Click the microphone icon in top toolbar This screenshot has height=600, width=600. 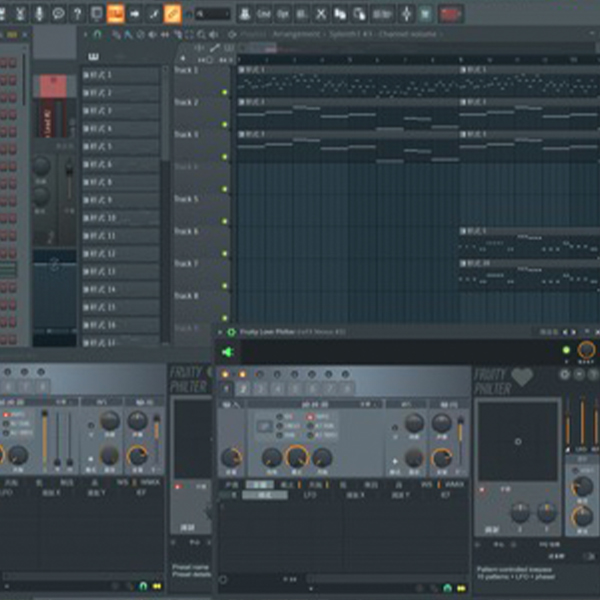[x=39, y=14]
